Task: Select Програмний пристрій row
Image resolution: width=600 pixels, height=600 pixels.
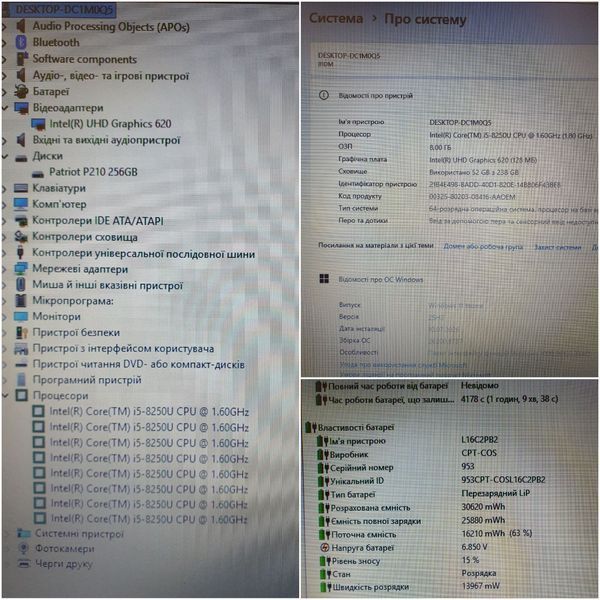Action: click(x=87, y=380)
